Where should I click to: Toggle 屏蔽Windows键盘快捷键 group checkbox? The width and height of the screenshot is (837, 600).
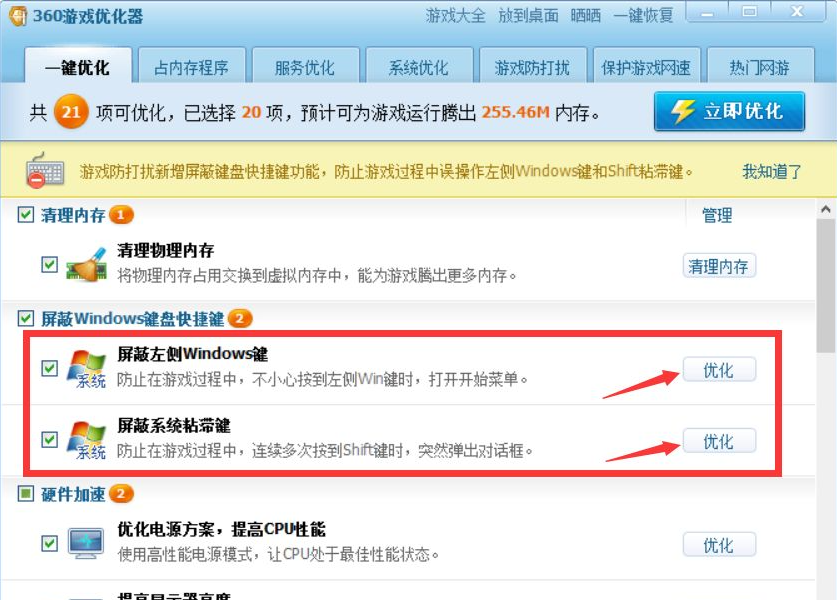(26, 318)
